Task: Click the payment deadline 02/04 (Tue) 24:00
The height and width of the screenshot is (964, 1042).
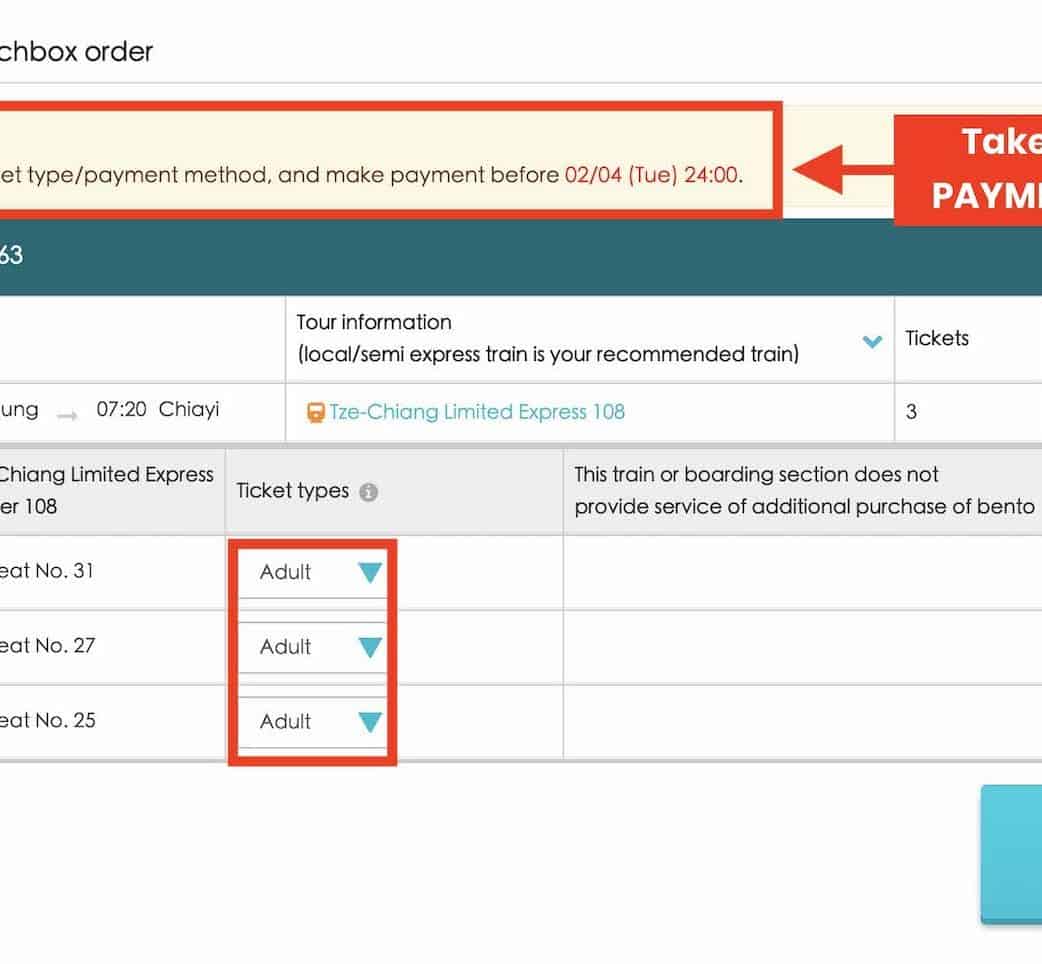Action: 651,175
